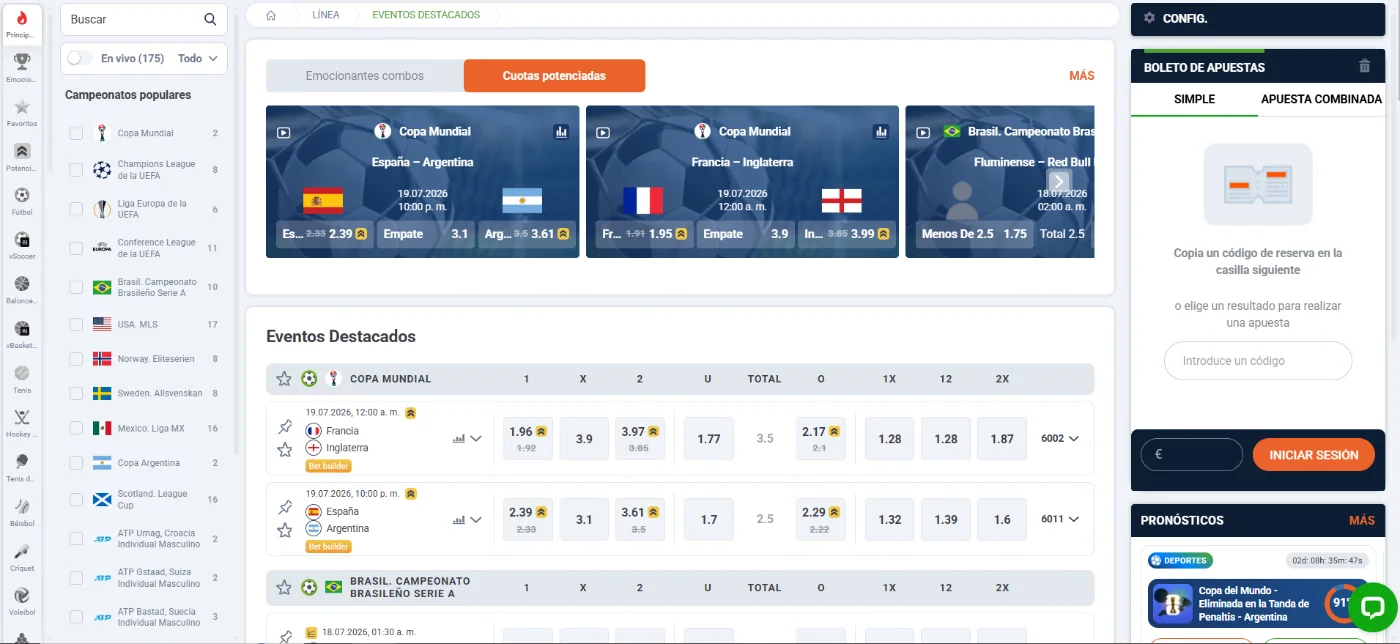
Task: Favorite Brasil Campeonato Brasileño Serie A header star
Action: [x=284, y=587]
